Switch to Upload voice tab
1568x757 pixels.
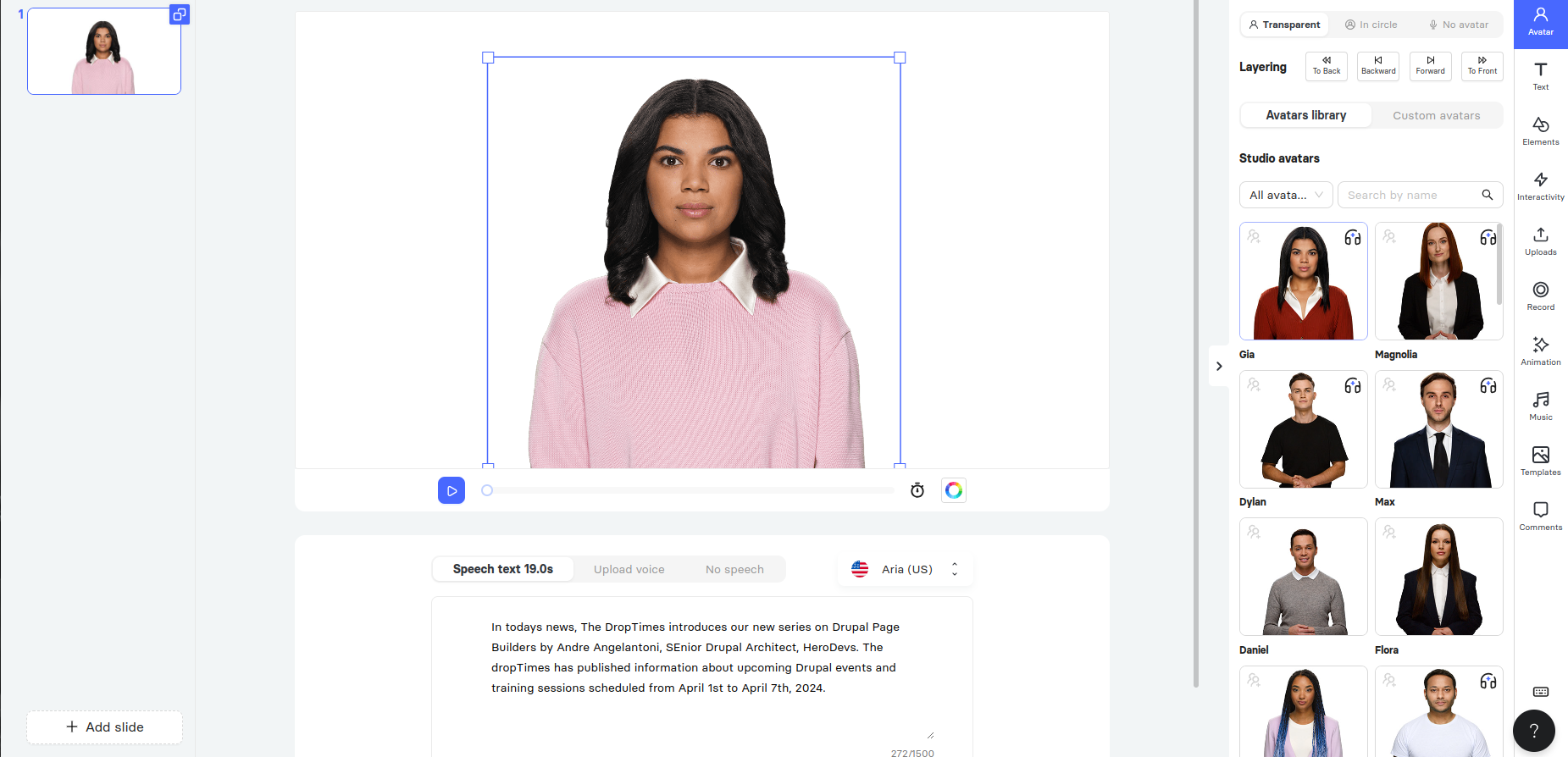coord(629,569)
